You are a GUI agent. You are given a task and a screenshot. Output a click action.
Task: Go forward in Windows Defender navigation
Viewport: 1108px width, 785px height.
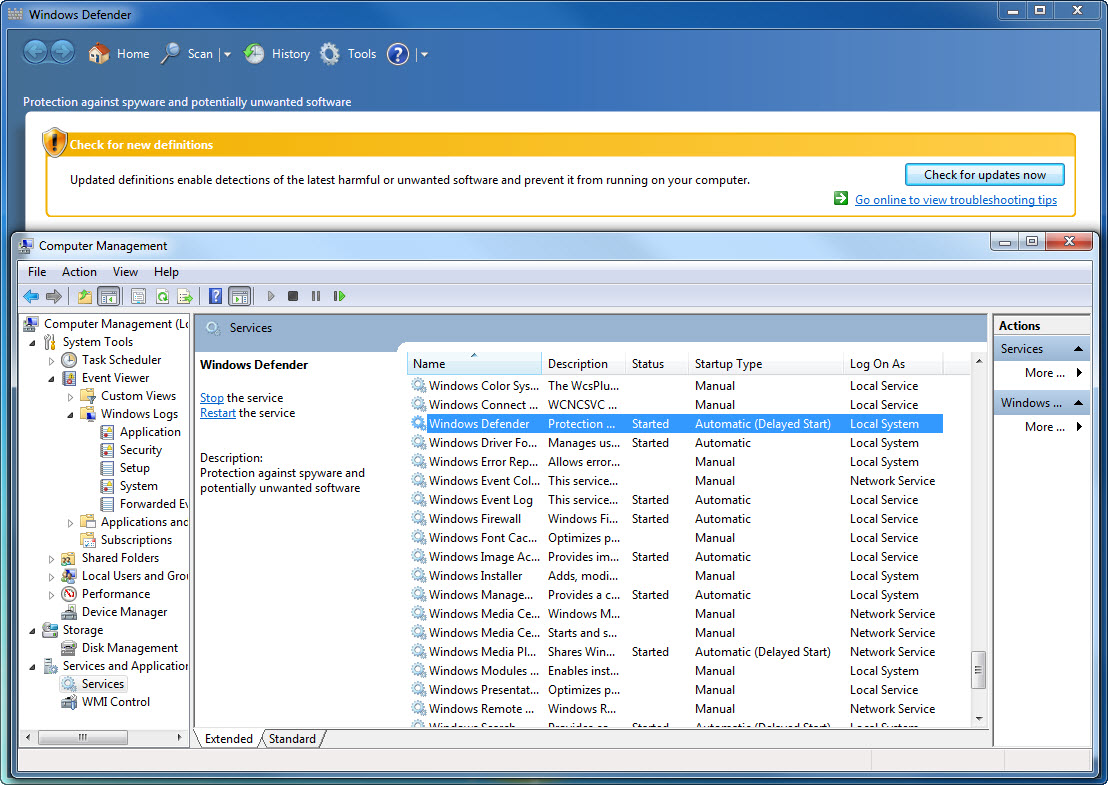pyautogui.click(x=62, y=53)
